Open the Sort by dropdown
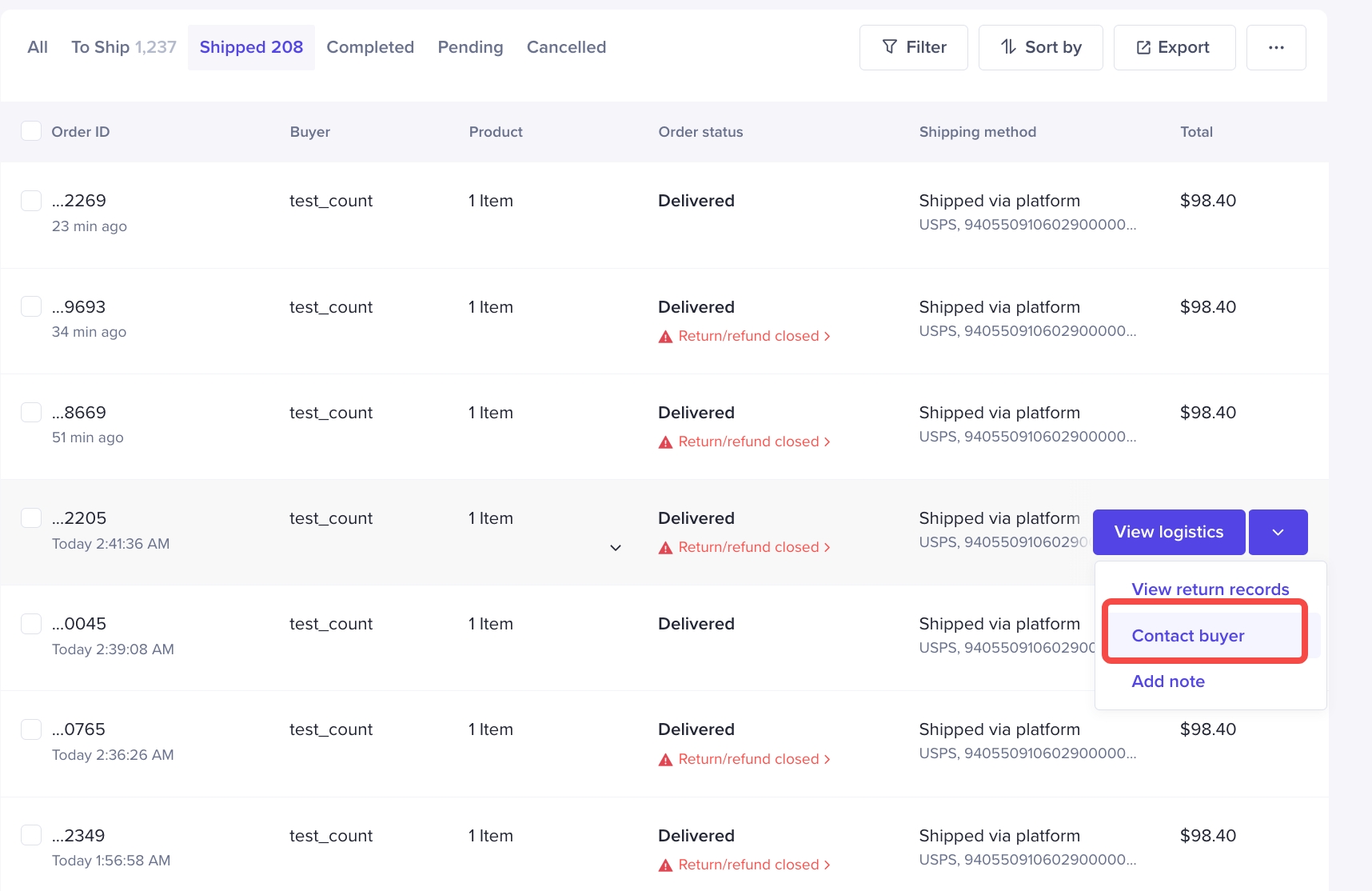The height and width of the screenshot is (891, 1372). [1040, 47]
